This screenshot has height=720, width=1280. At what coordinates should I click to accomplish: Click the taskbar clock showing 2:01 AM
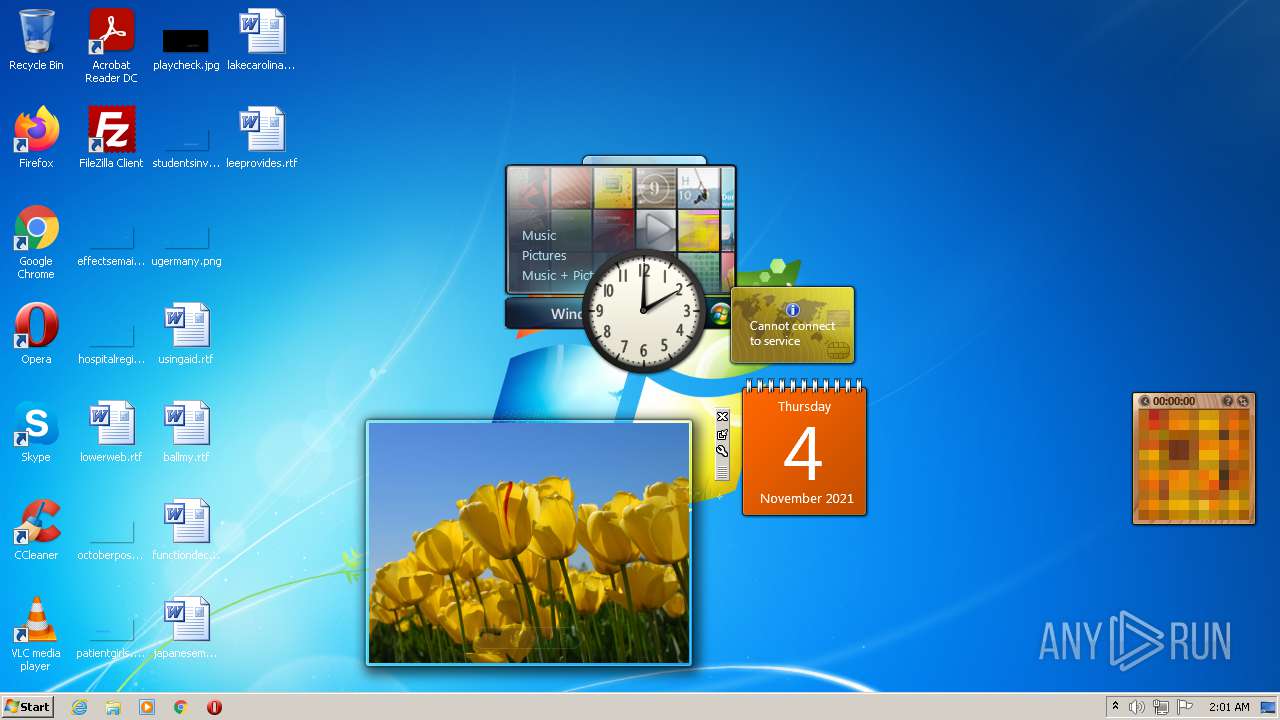pos(1229,707)
